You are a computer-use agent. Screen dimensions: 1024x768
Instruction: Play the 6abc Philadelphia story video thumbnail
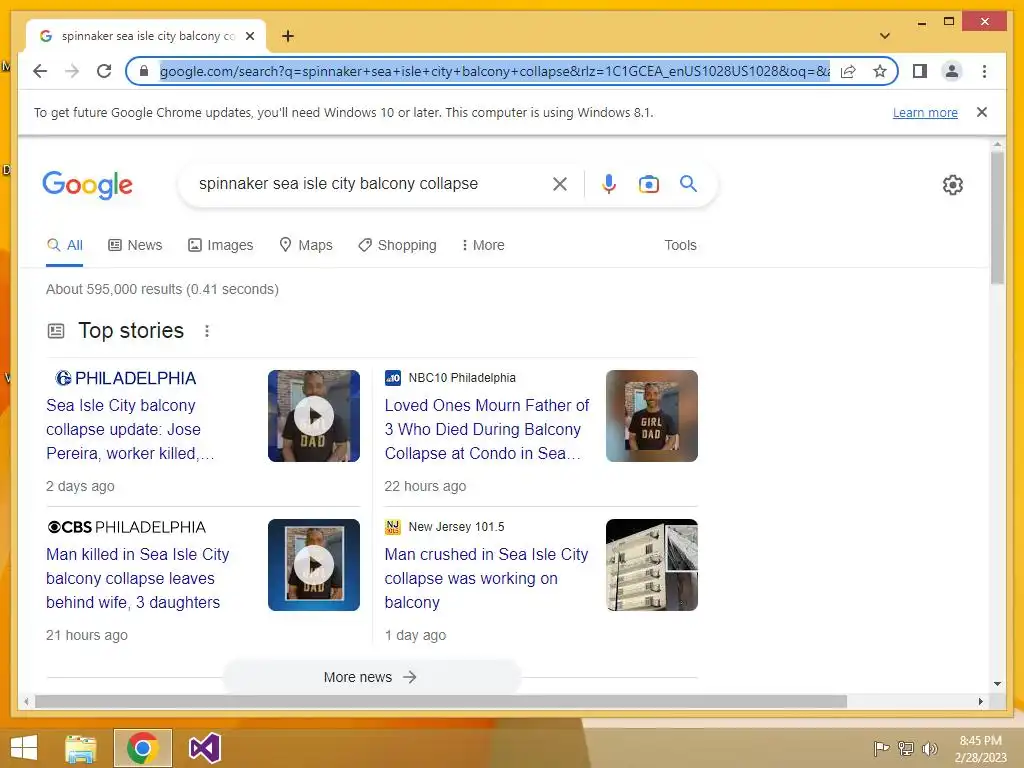[x=313, y=416]
